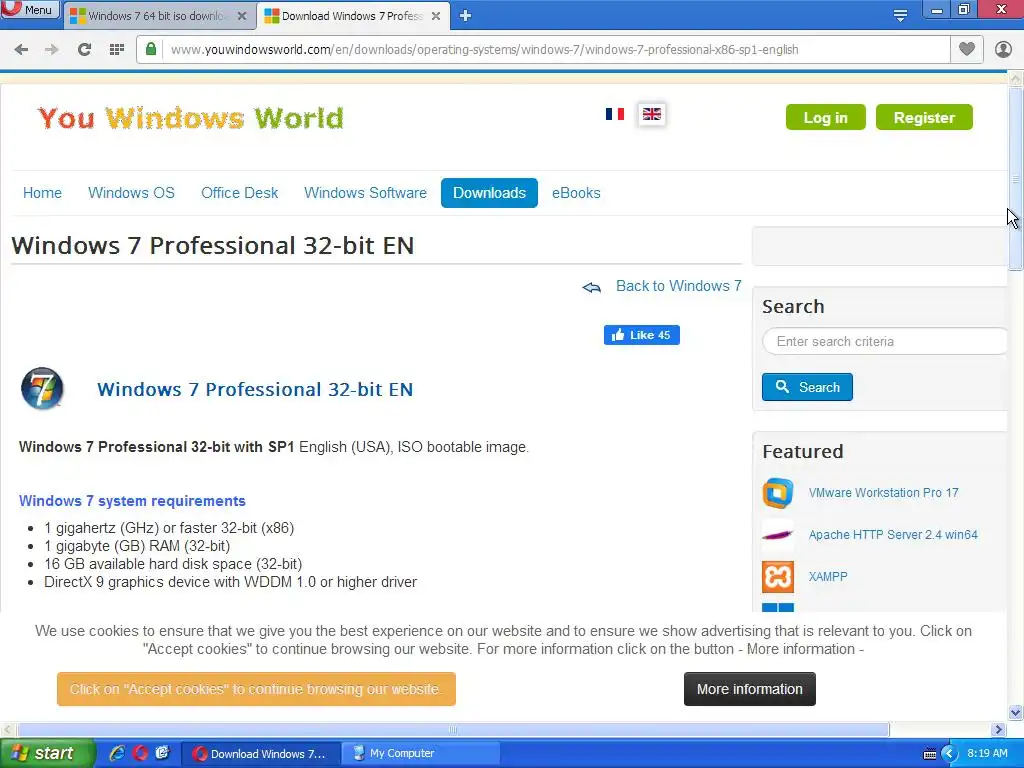
Task: Open the Opera Menu button
Action: click(x=30, y=9)
